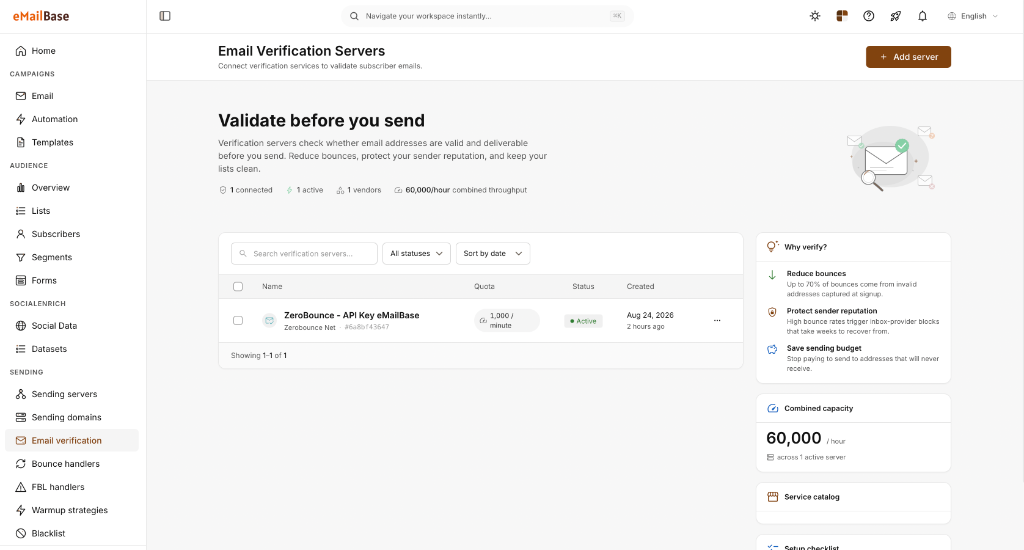The width and height of the screenshot is (1024, 550).
Task: Click the Quota column header
Action: pos(484,286)
